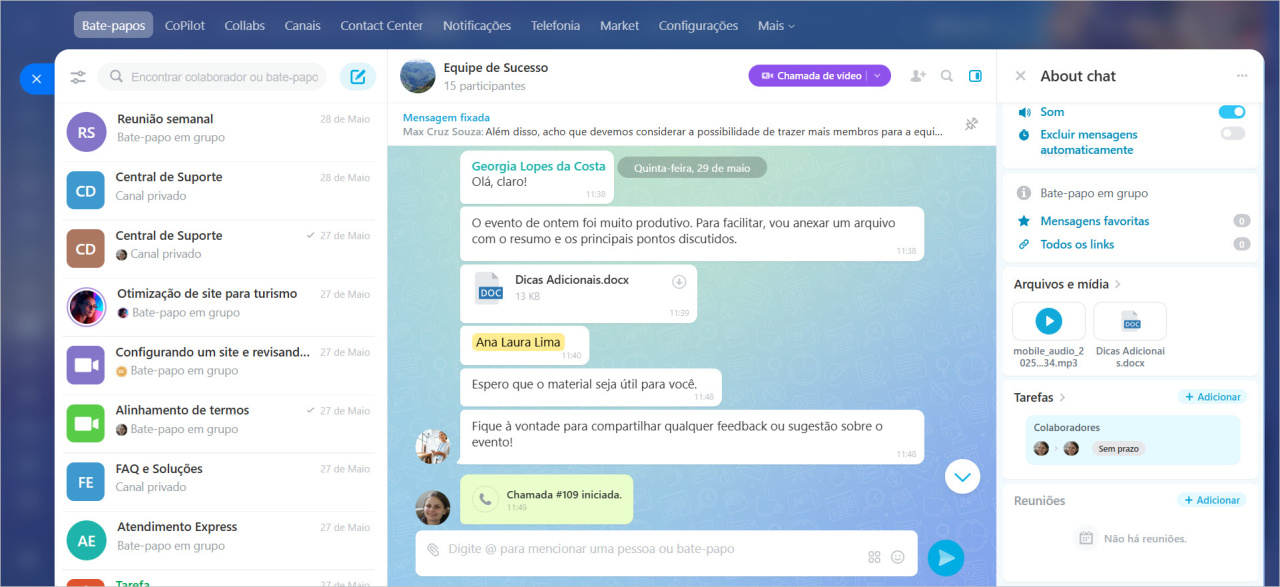1280x587 pixels.
Task: Play mobile_audio mp3 file thumbnail
Action: coord(1049,321)
